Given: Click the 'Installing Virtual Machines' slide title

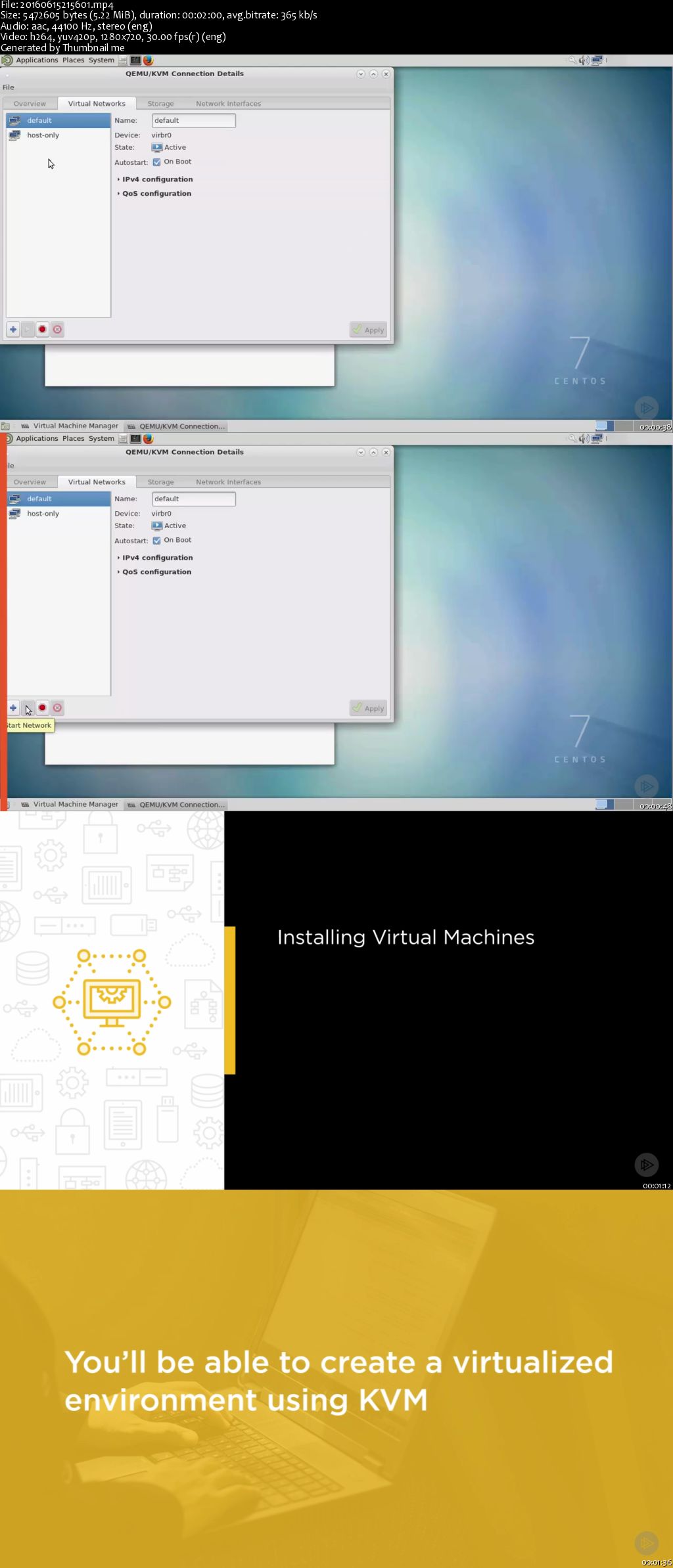Looking at the screenshot, I should click(x=406, y=937).
